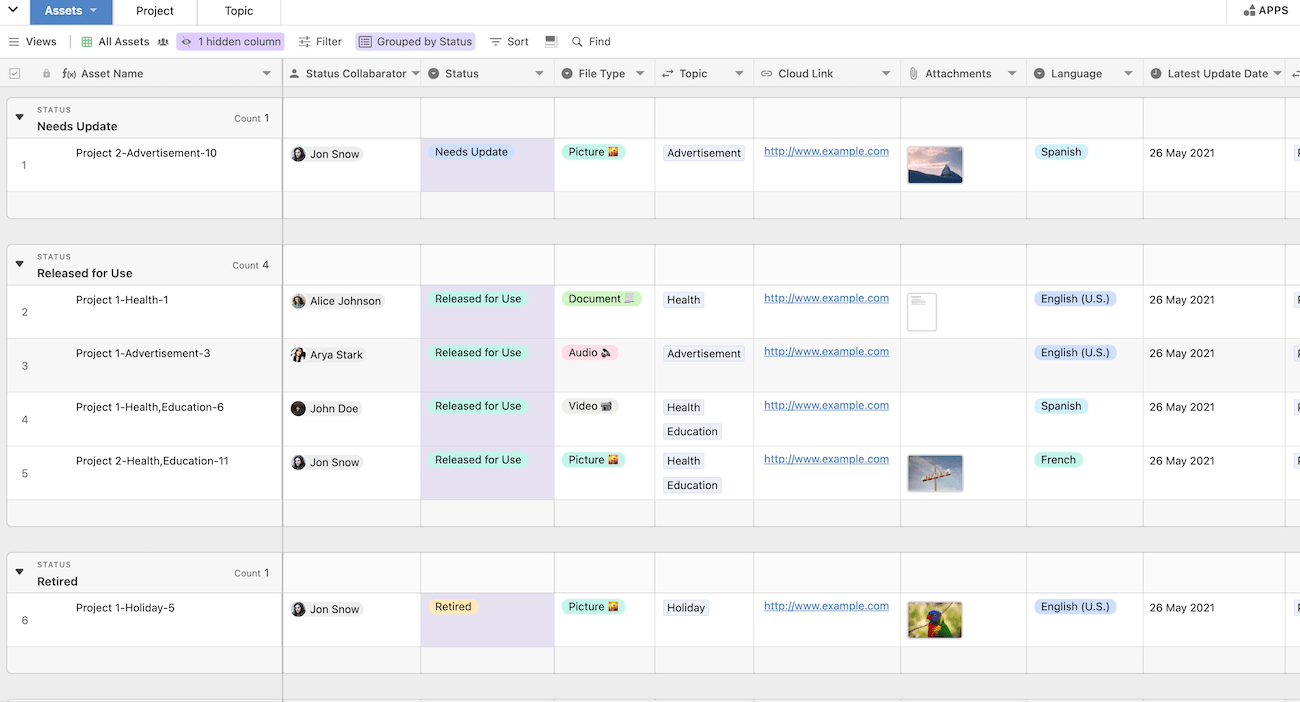Viewport: 1300px width, 702px height.
Task: Click the hidden column eye icon
Action: click(186, 42)
